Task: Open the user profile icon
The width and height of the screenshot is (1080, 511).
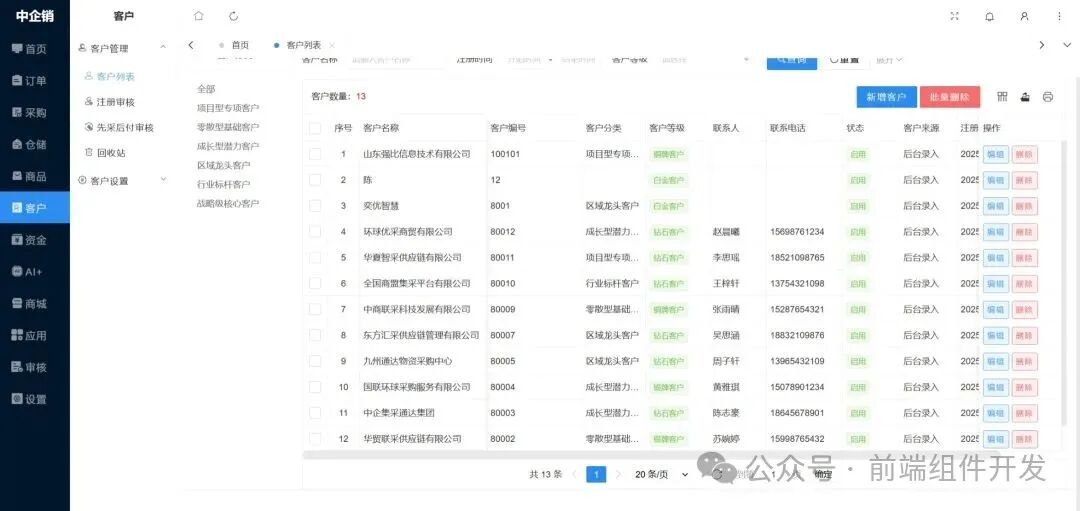Action: 1024,16
